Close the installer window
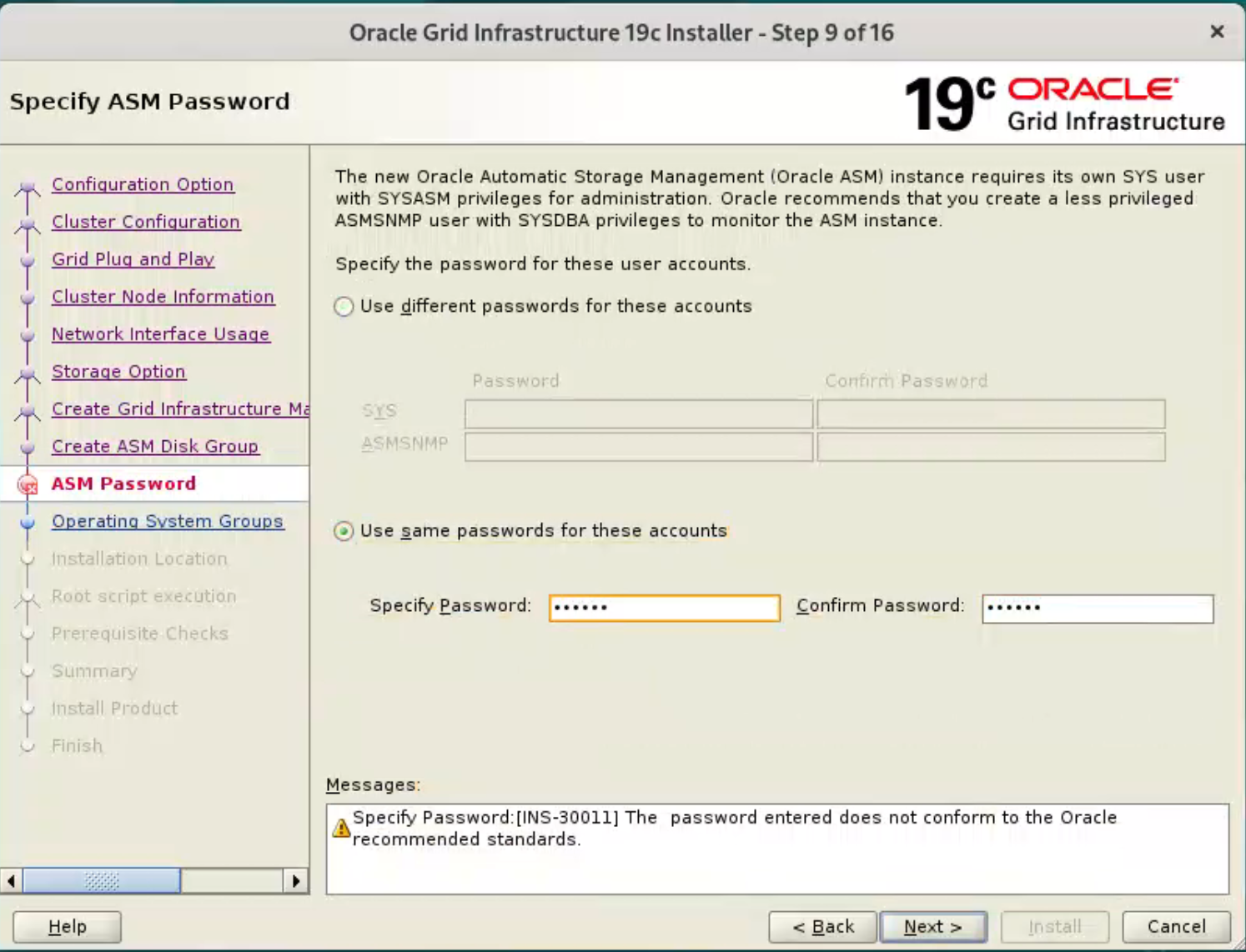 click(x=1217, y=32)
